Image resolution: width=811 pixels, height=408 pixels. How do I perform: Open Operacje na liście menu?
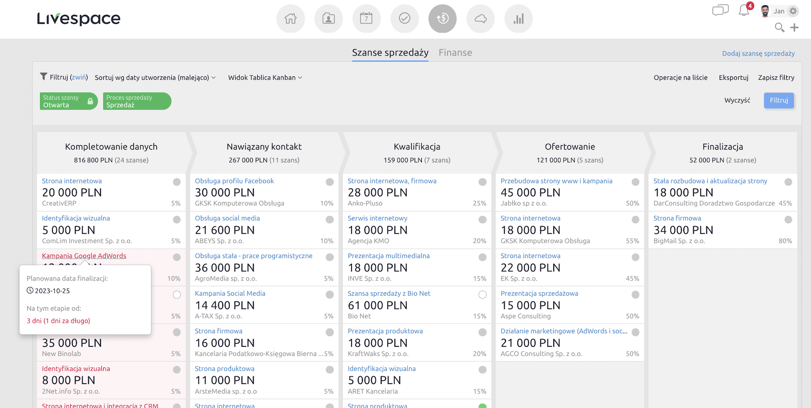(681, 78)
